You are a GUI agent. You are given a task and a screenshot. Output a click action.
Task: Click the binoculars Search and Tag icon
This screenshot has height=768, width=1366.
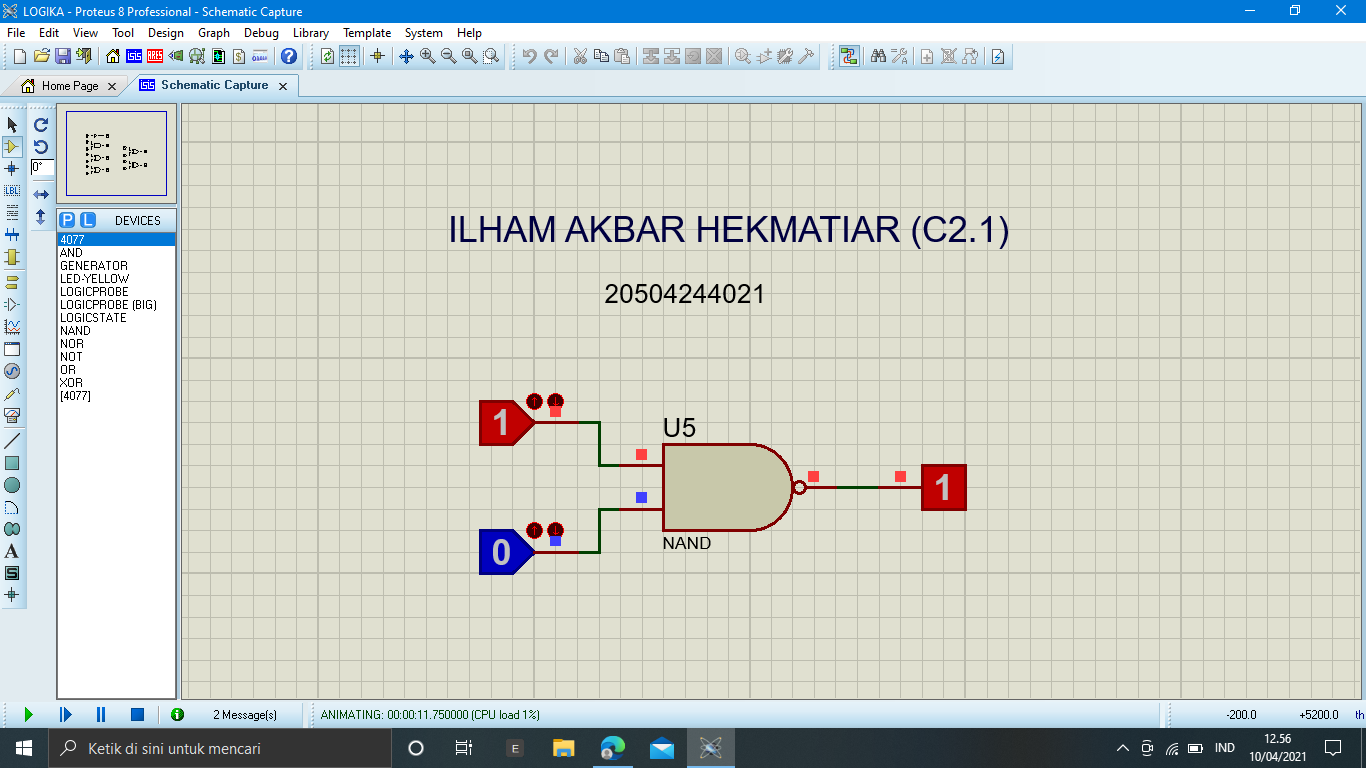click(878, 56)
